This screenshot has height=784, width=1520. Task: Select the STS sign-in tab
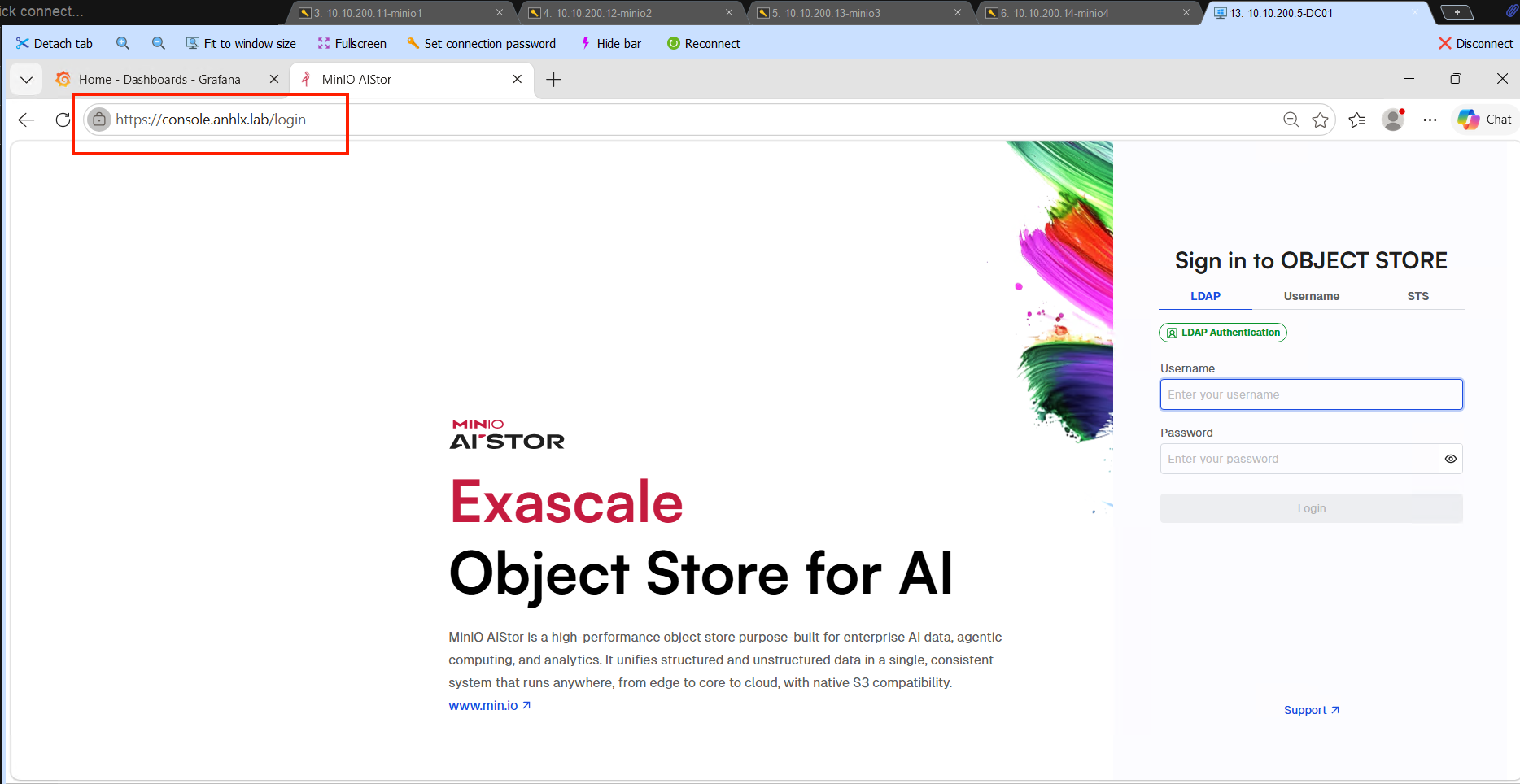coord(1418,296)
